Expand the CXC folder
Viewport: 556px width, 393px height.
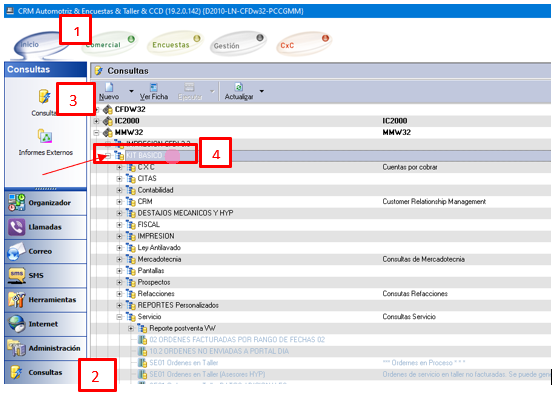coord(119,167)
